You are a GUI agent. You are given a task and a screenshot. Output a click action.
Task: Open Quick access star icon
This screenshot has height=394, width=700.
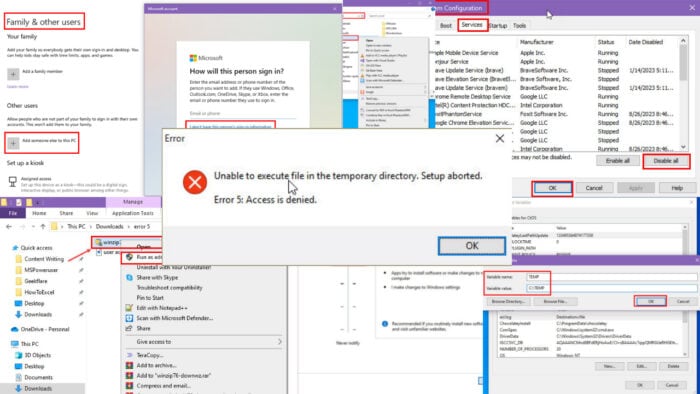click(15, 248)
